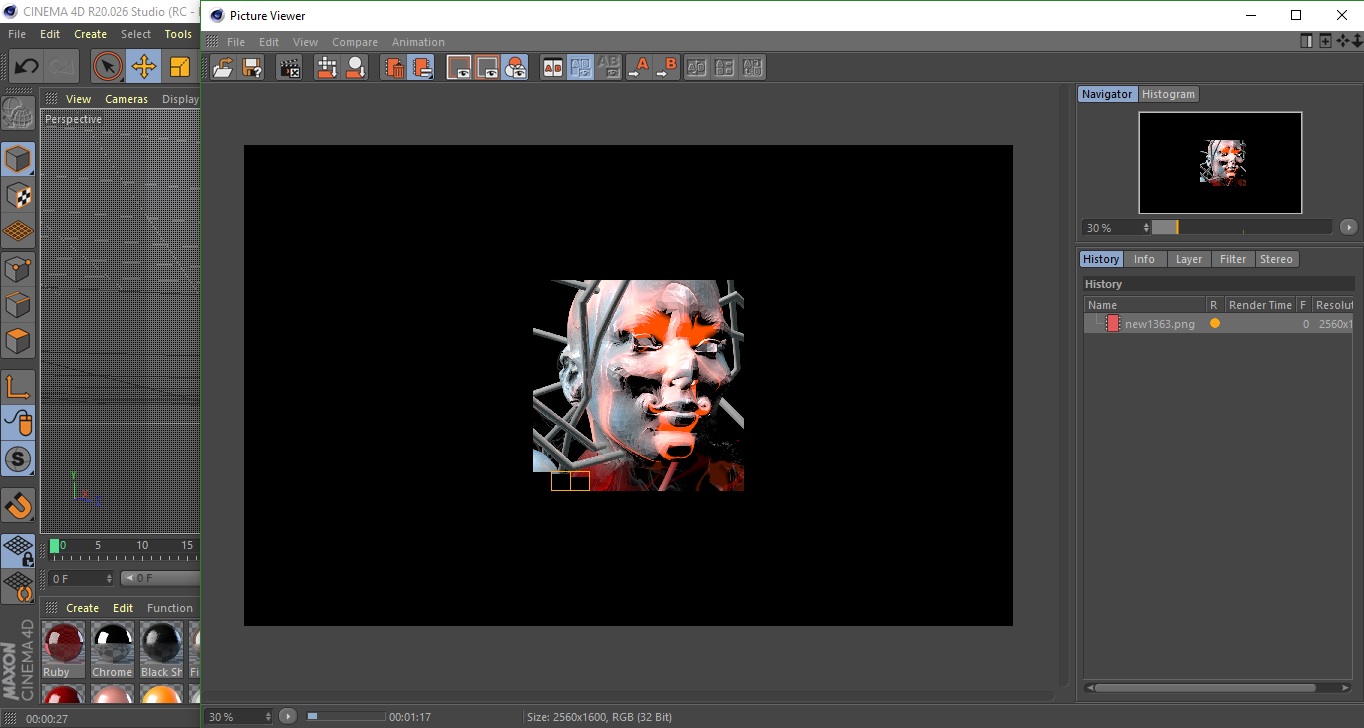
Task: Select the Move tool in Cinema 4D
Action: coord(144,67)
